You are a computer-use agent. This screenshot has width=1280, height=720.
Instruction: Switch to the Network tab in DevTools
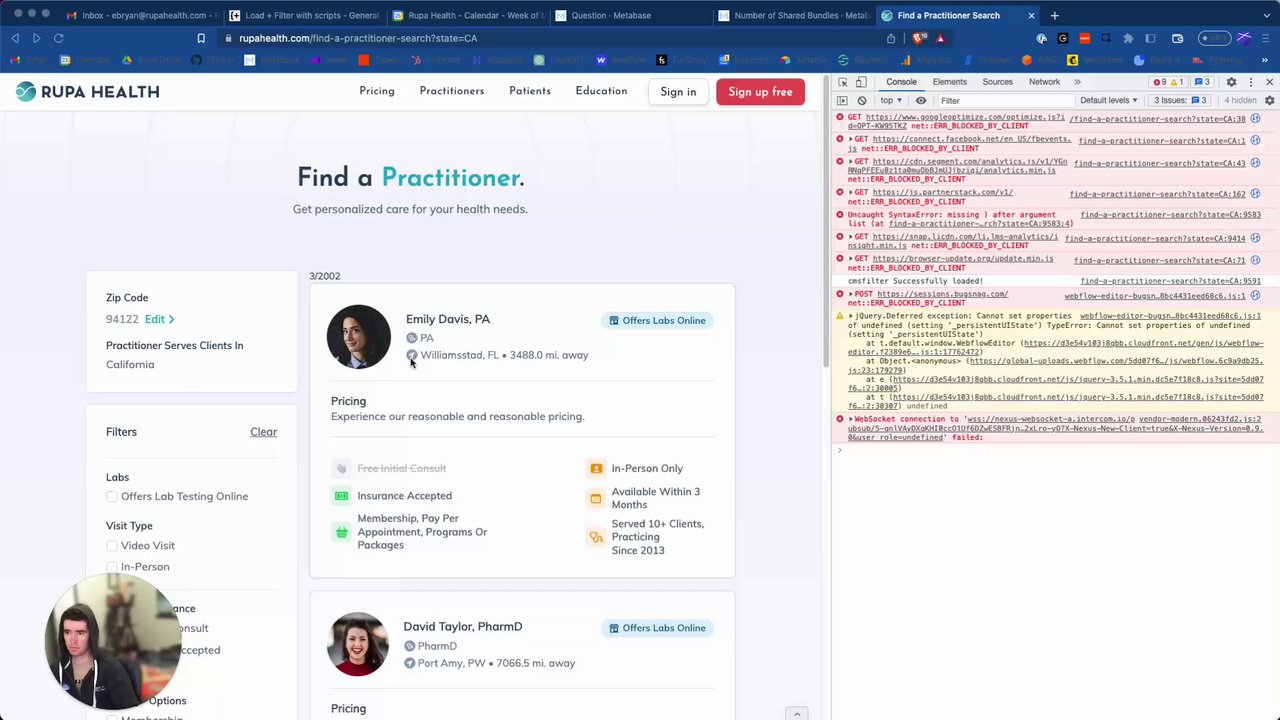click(x=1044, y=82)
